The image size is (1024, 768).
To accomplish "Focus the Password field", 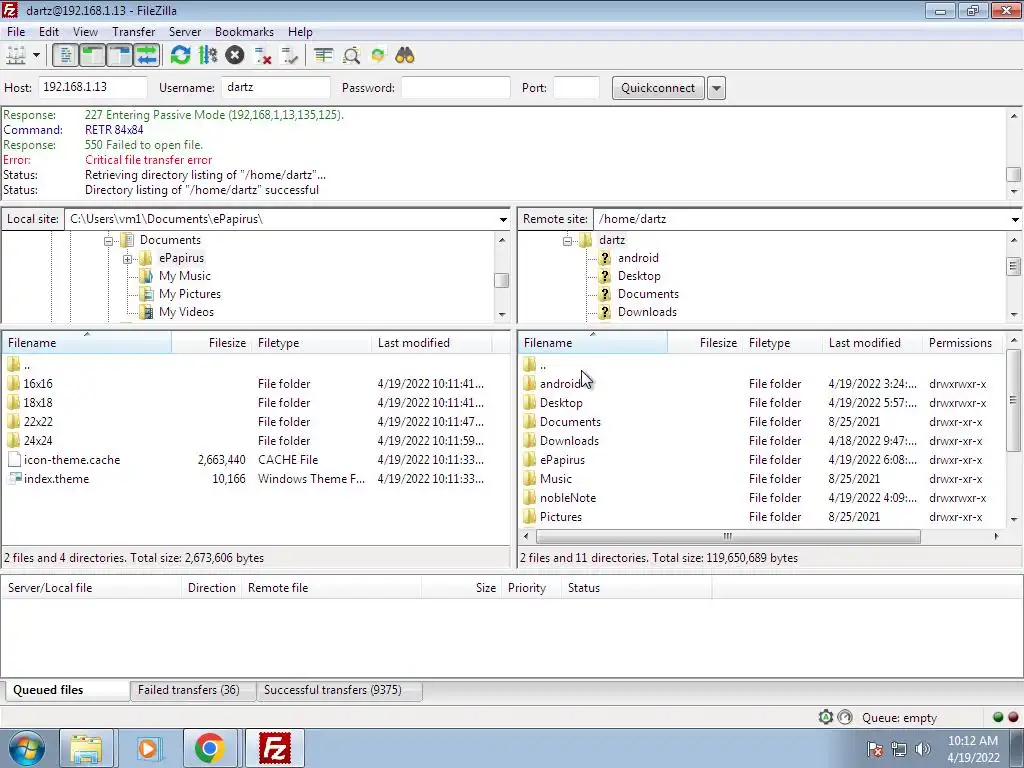I will [x=456, y=88].
